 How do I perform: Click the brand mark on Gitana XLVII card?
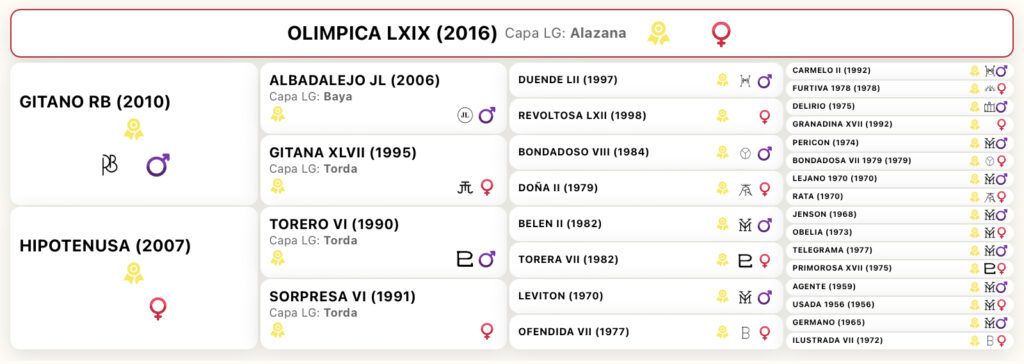tap(464, 188)
